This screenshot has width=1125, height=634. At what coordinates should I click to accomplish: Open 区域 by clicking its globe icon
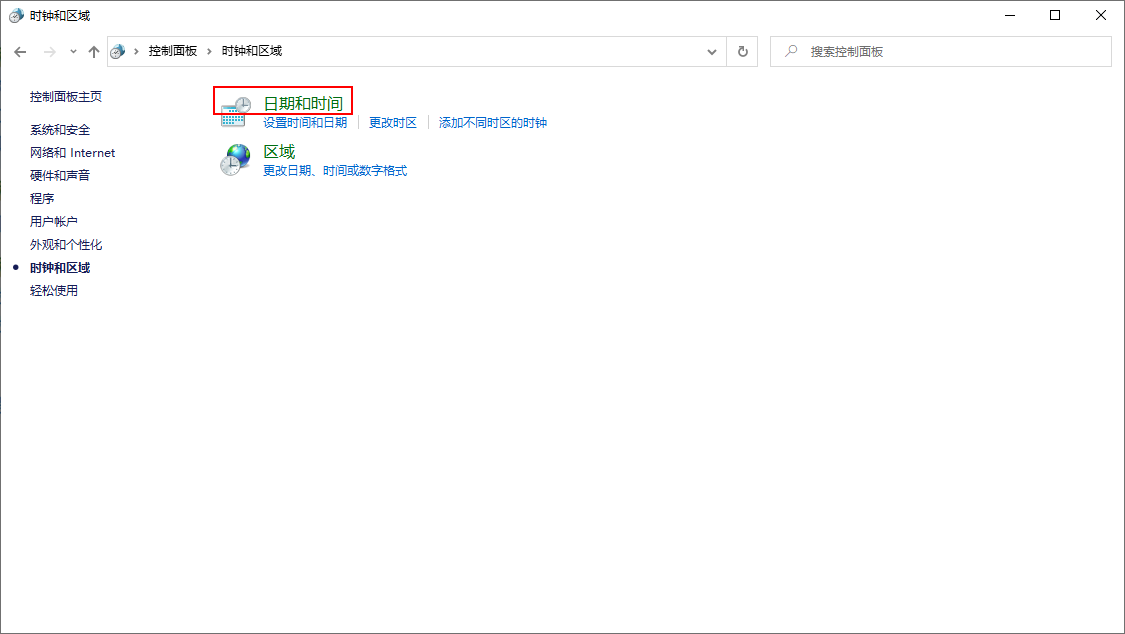[233, 158]
